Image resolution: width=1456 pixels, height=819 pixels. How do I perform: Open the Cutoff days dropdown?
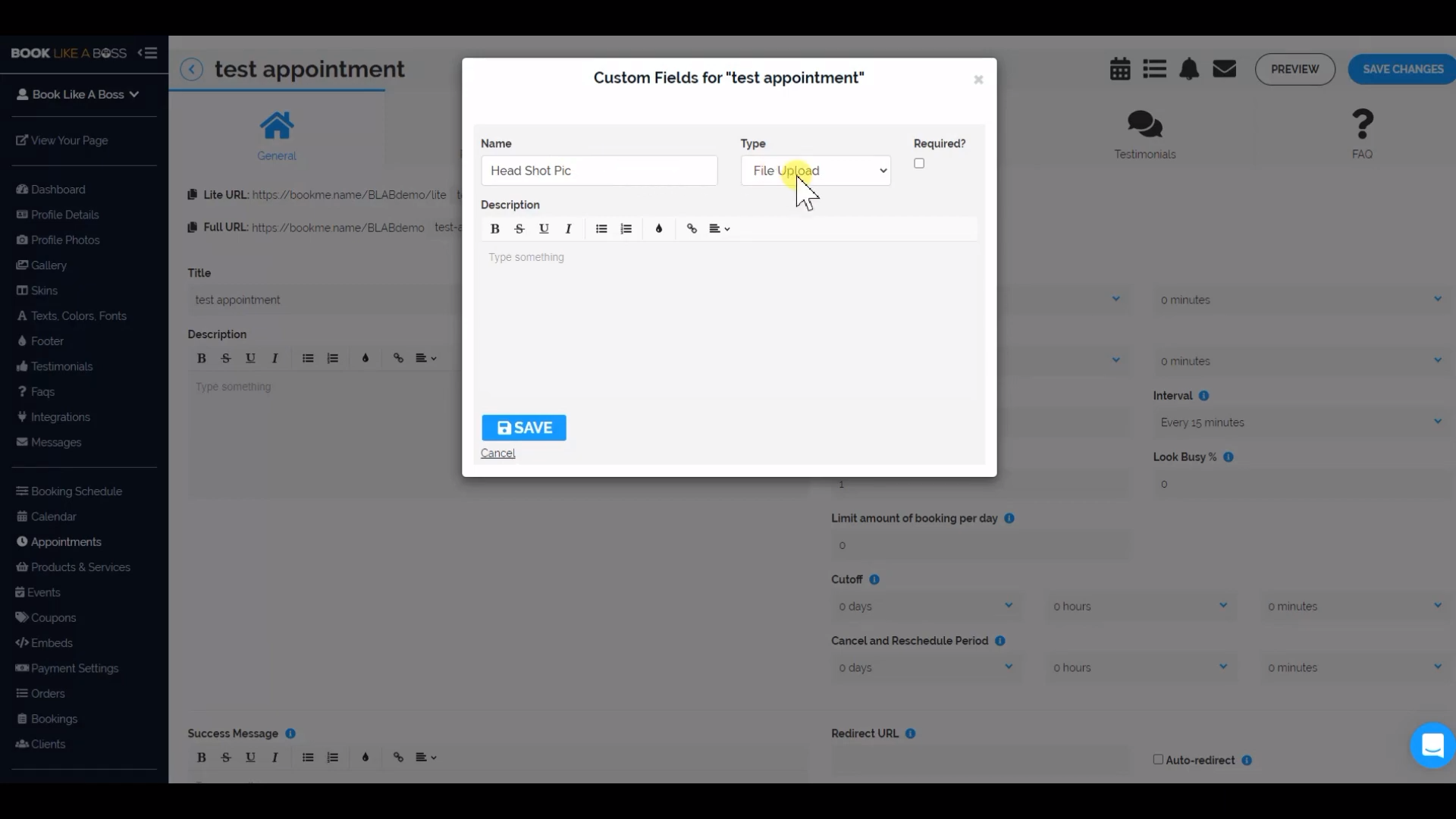tap(922, 605)
